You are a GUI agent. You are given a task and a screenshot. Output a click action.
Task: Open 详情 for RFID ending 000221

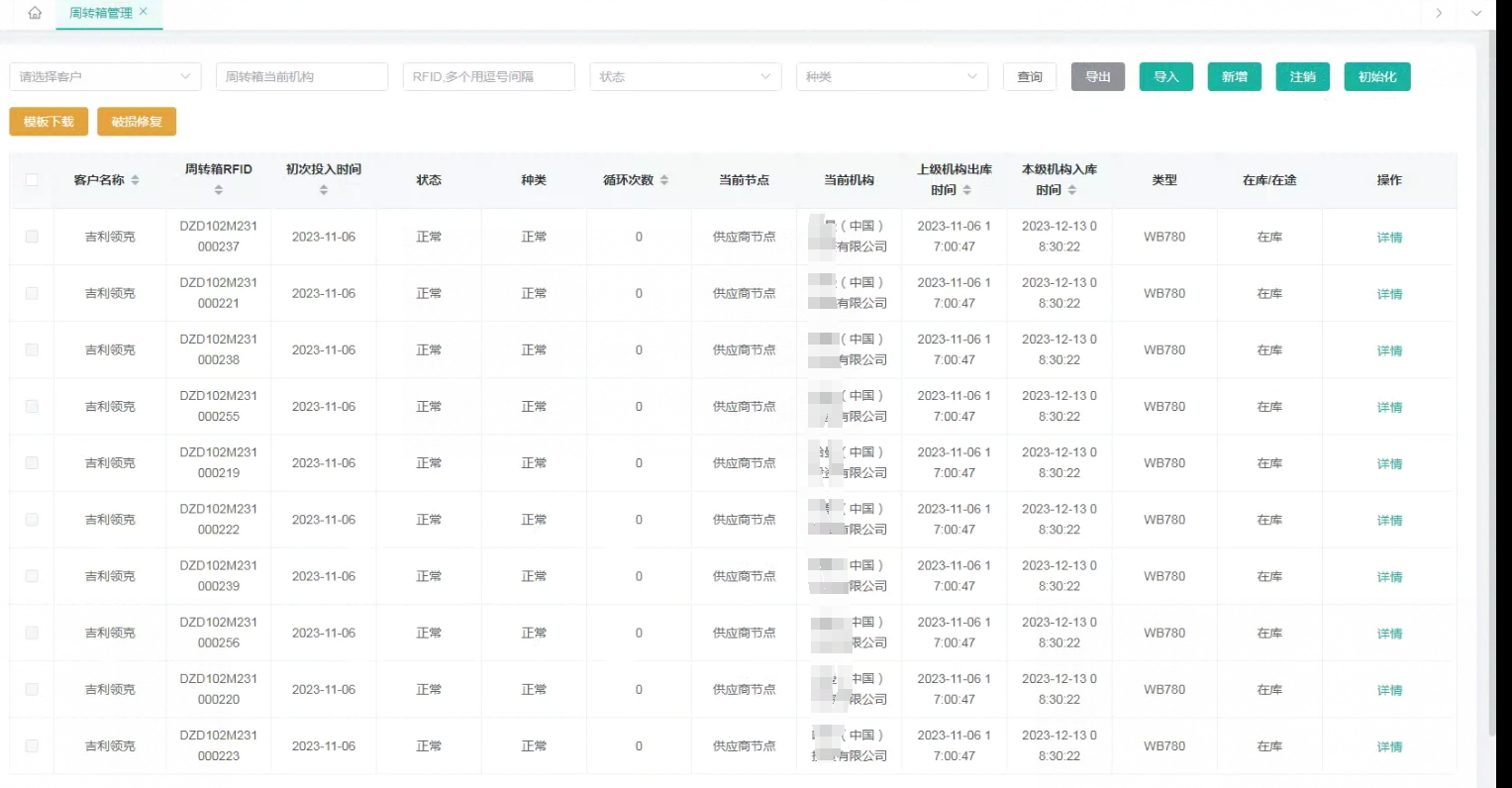[1389, 294]
